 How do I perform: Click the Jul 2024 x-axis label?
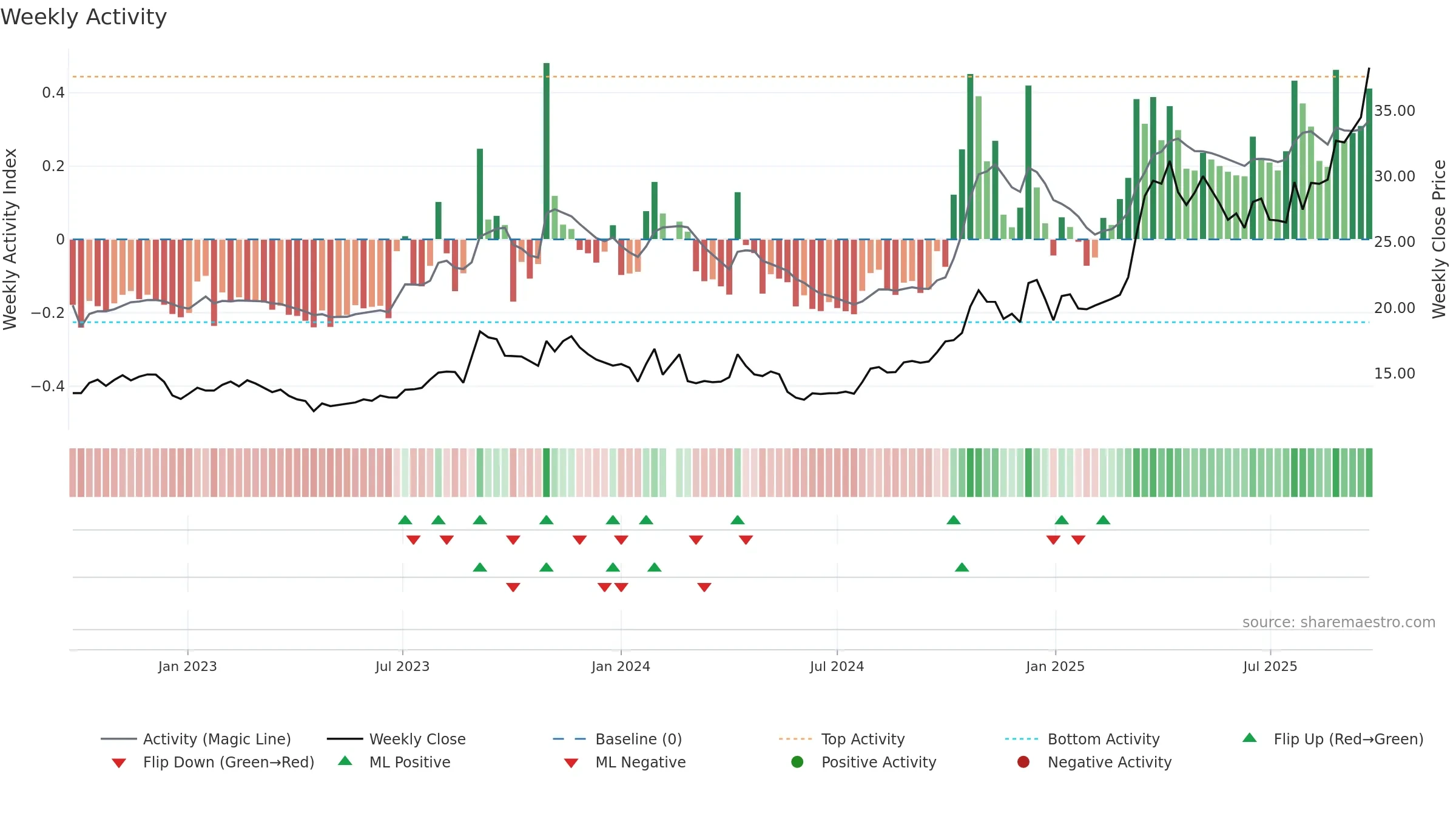[837, 666]
